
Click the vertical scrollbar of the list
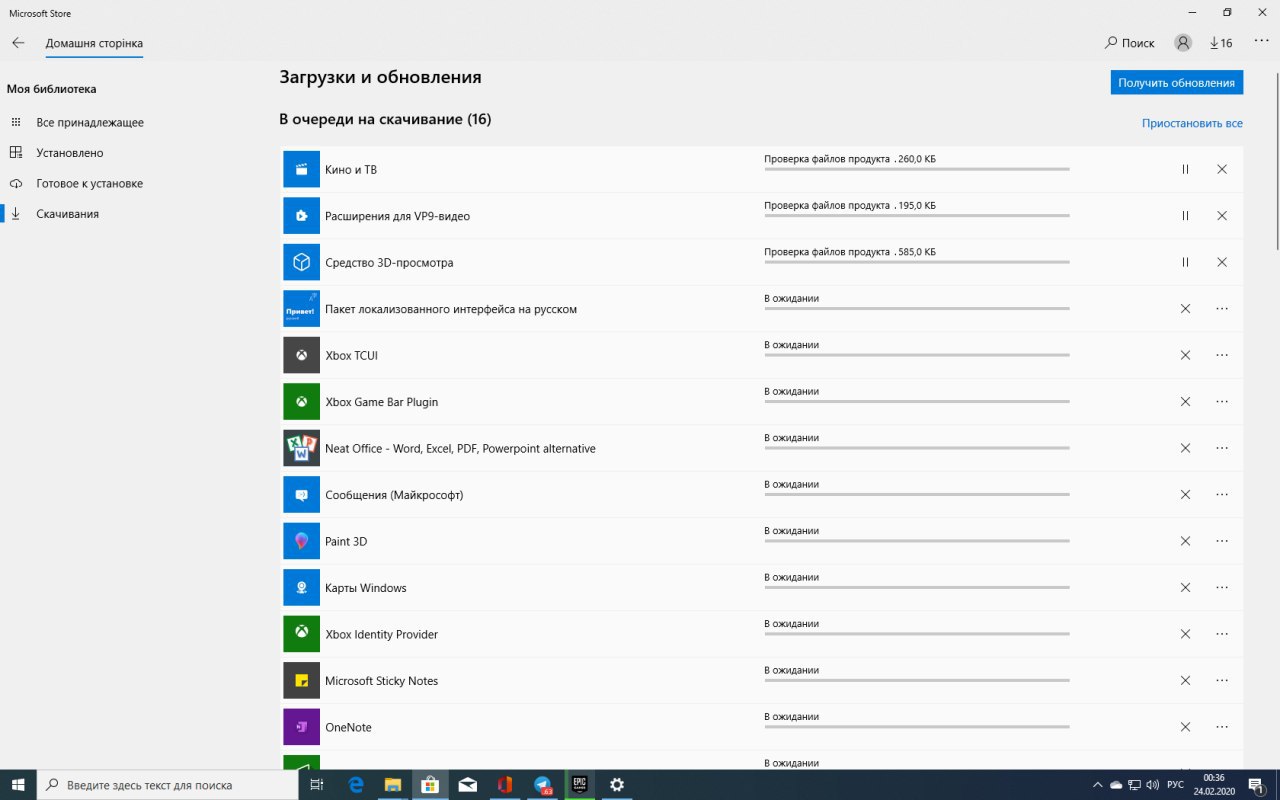(x=1276, y=159)
